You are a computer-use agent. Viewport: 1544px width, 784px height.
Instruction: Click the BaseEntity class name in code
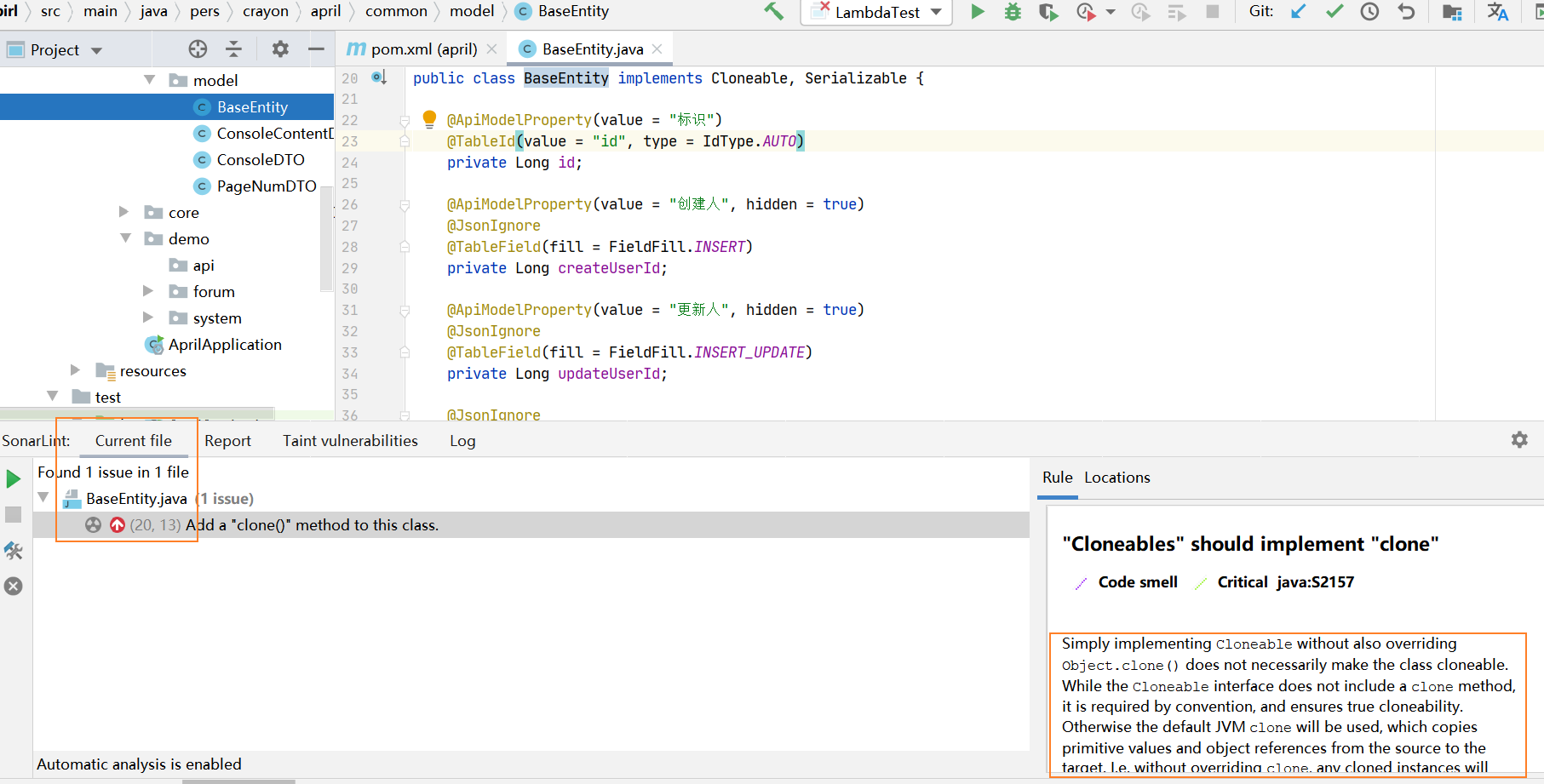(x=566, y=78)
